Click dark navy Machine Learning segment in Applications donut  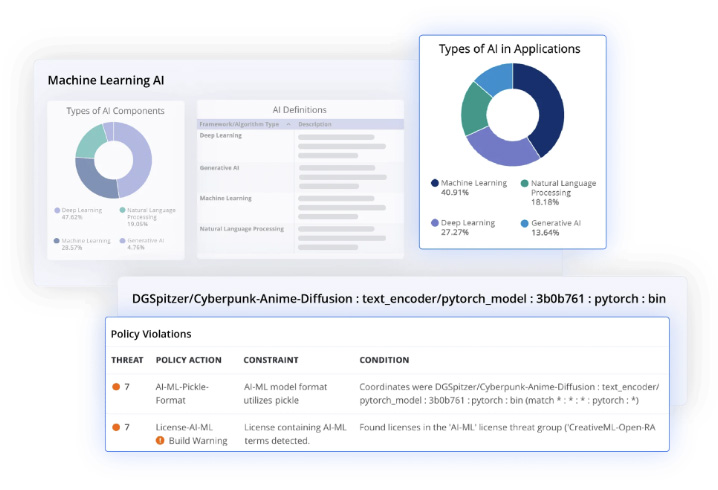[544, 112]
